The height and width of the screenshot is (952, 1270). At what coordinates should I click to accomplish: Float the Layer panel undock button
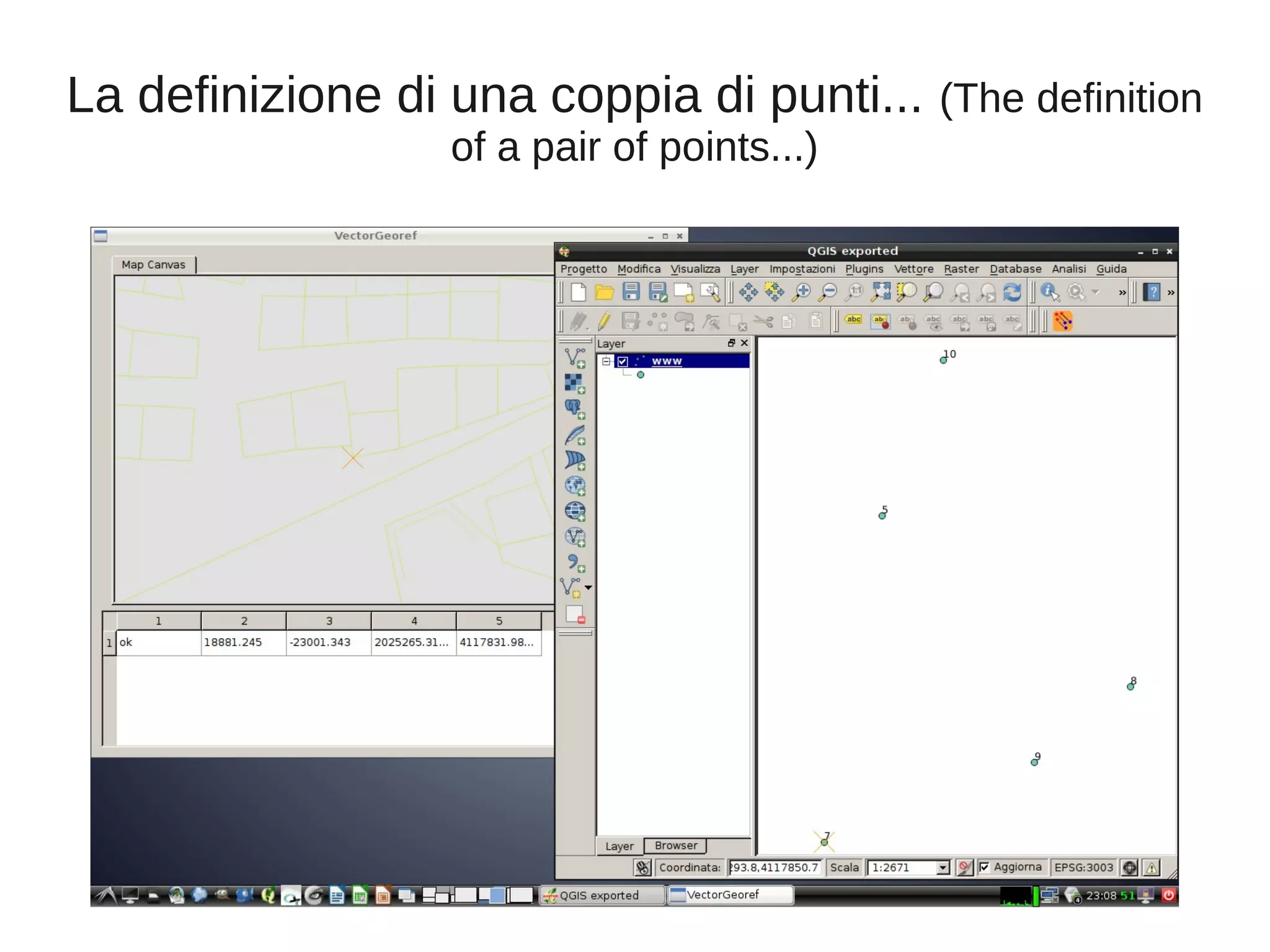click(731, 343)
